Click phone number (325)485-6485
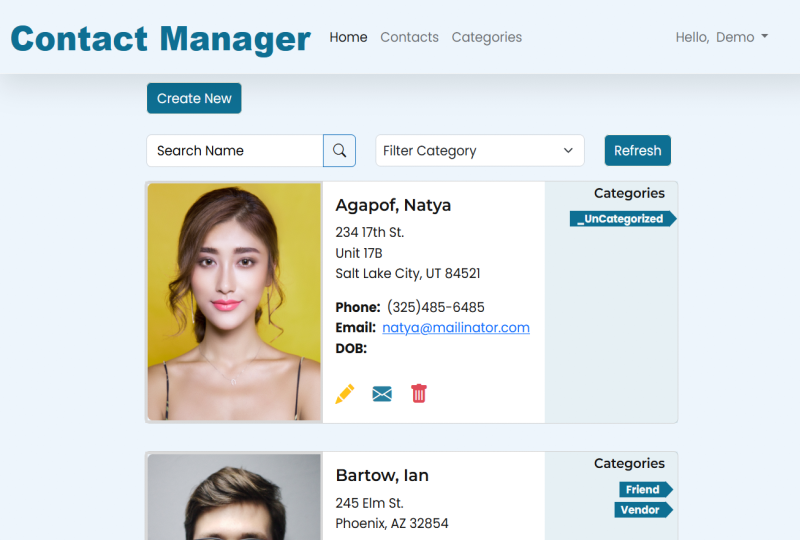 click(x=436, y=307)
